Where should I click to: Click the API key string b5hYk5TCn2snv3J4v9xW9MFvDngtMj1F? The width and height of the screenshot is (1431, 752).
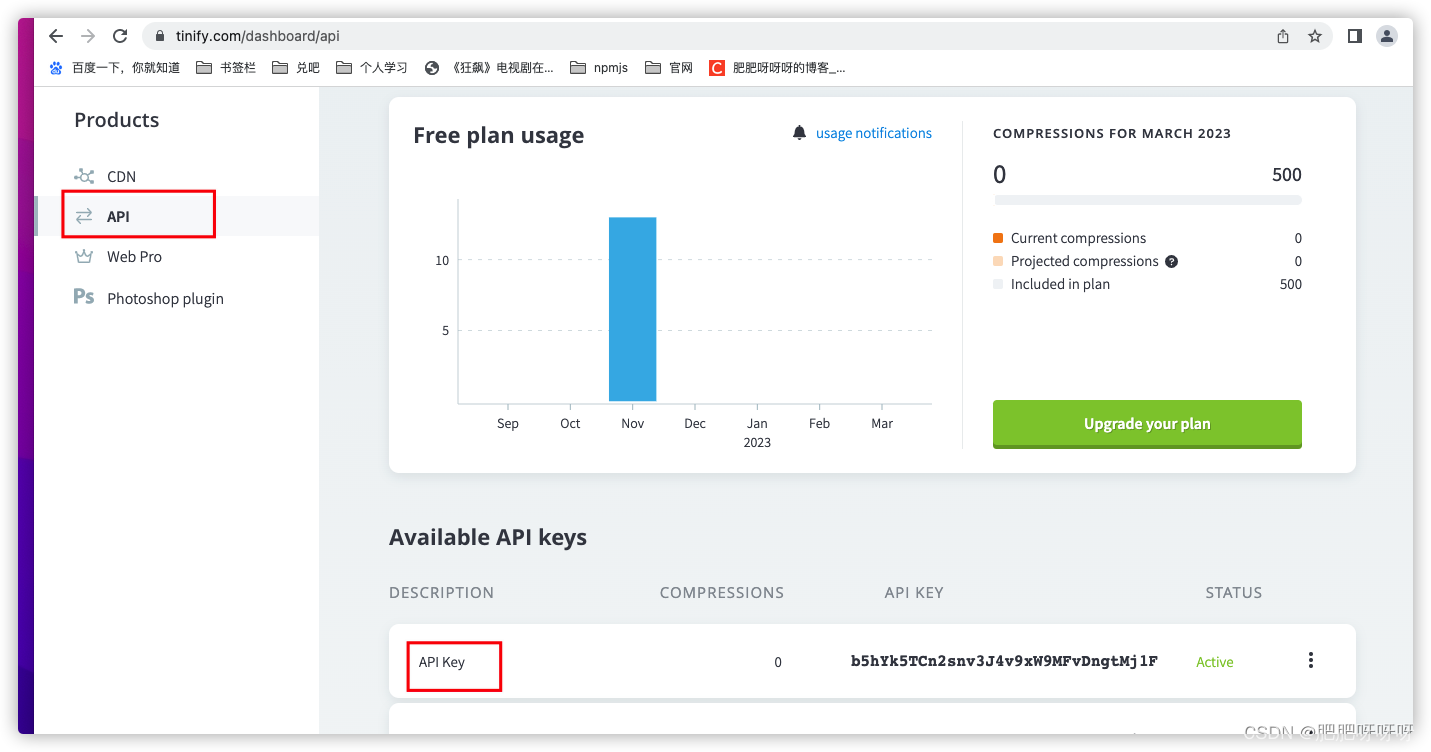click(x=1004, y=661)
